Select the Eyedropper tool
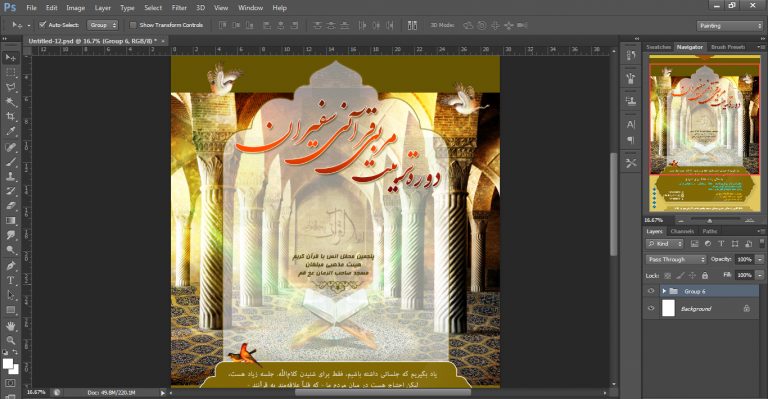The height and width of the screenshot is (399, 768). (10, 131)
